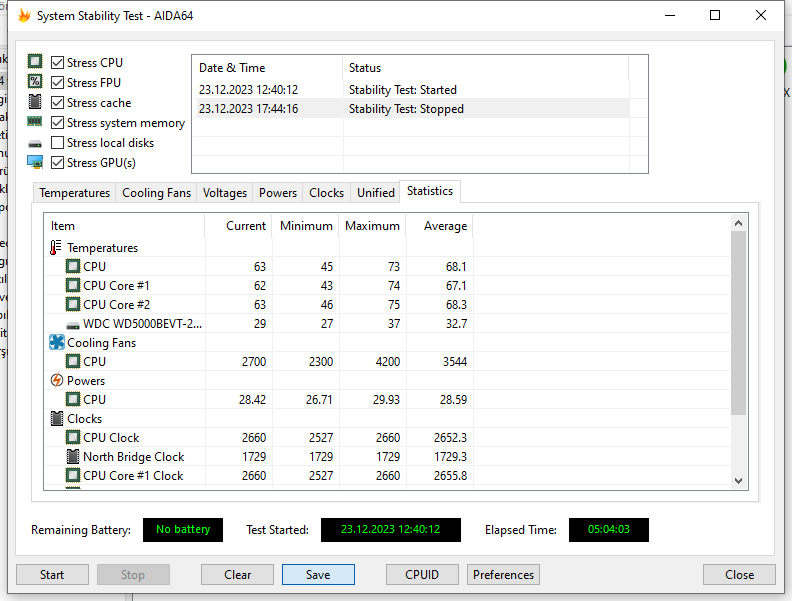Open the Cooling Fans tab
Image resolution: width=792 pixels, height=601 pixels.
pos(156,193)
